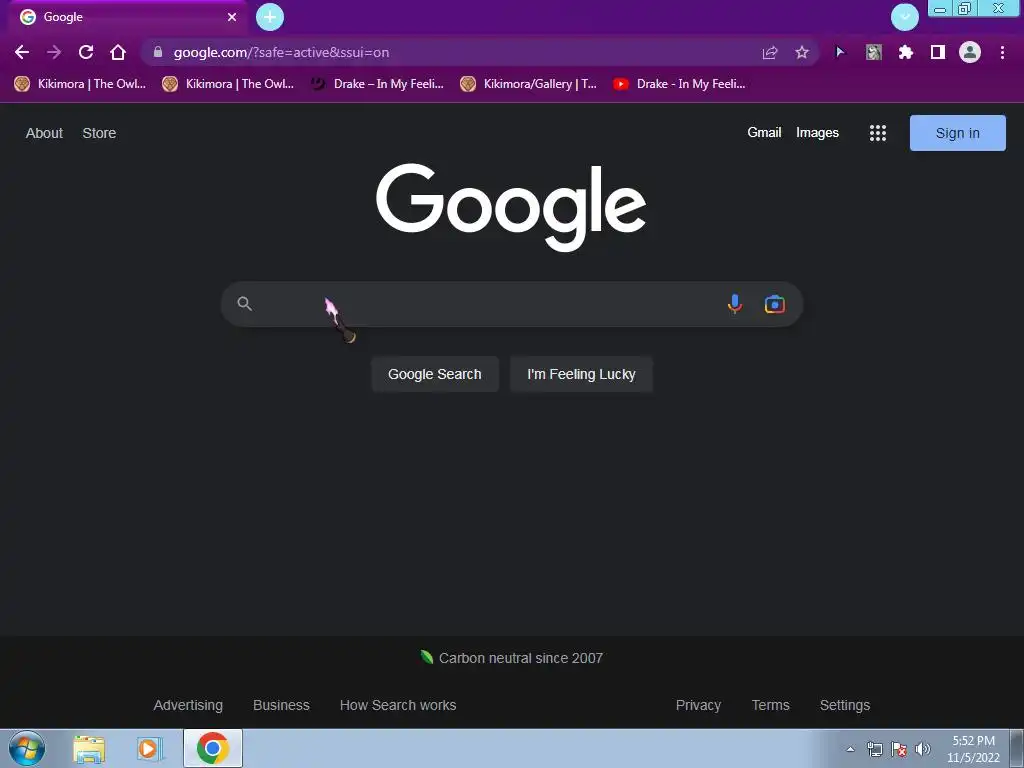Image resolution: width=1024 pixels, height=768 pixels.
Task: Show hidden system tray icons
Action: [x=850, y=749]
